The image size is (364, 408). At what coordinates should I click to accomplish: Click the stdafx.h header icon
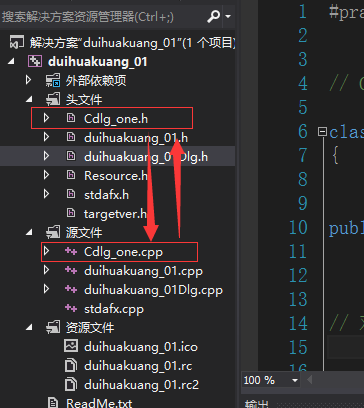pos(71,194)
